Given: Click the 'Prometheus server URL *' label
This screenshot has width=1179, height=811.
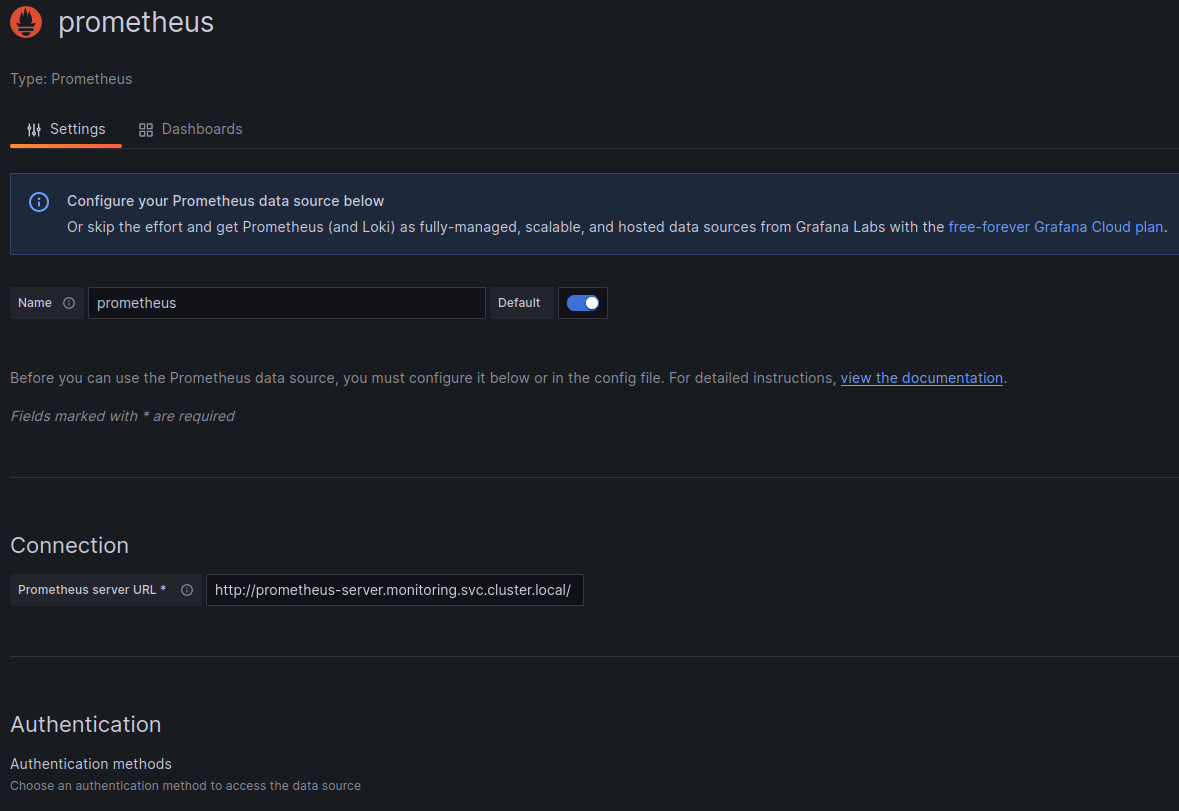Looking at the screenshot, I should click(x=92, y=590).
